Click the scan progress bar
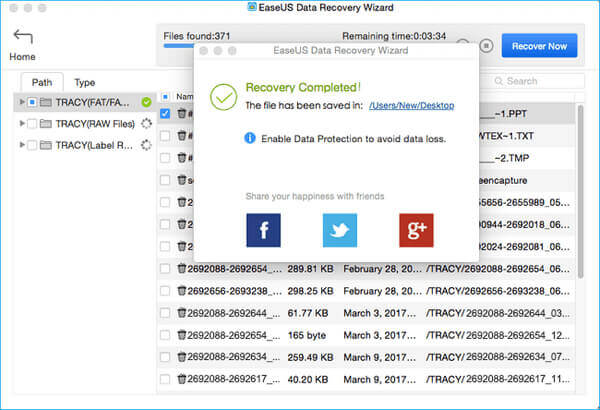This screenshot has width=600, height=410. pyautogui.click(x=178, y=46)
